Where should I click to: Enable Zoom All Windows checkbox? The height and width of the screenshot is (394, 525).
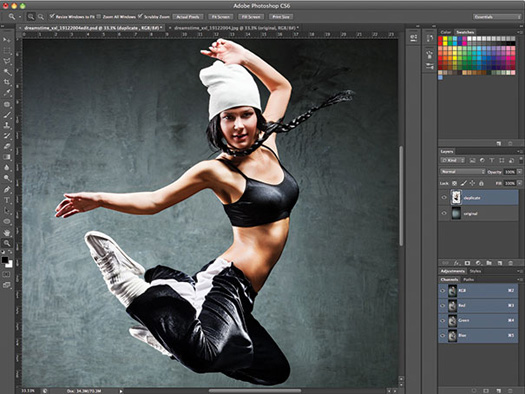click(99, 16)
